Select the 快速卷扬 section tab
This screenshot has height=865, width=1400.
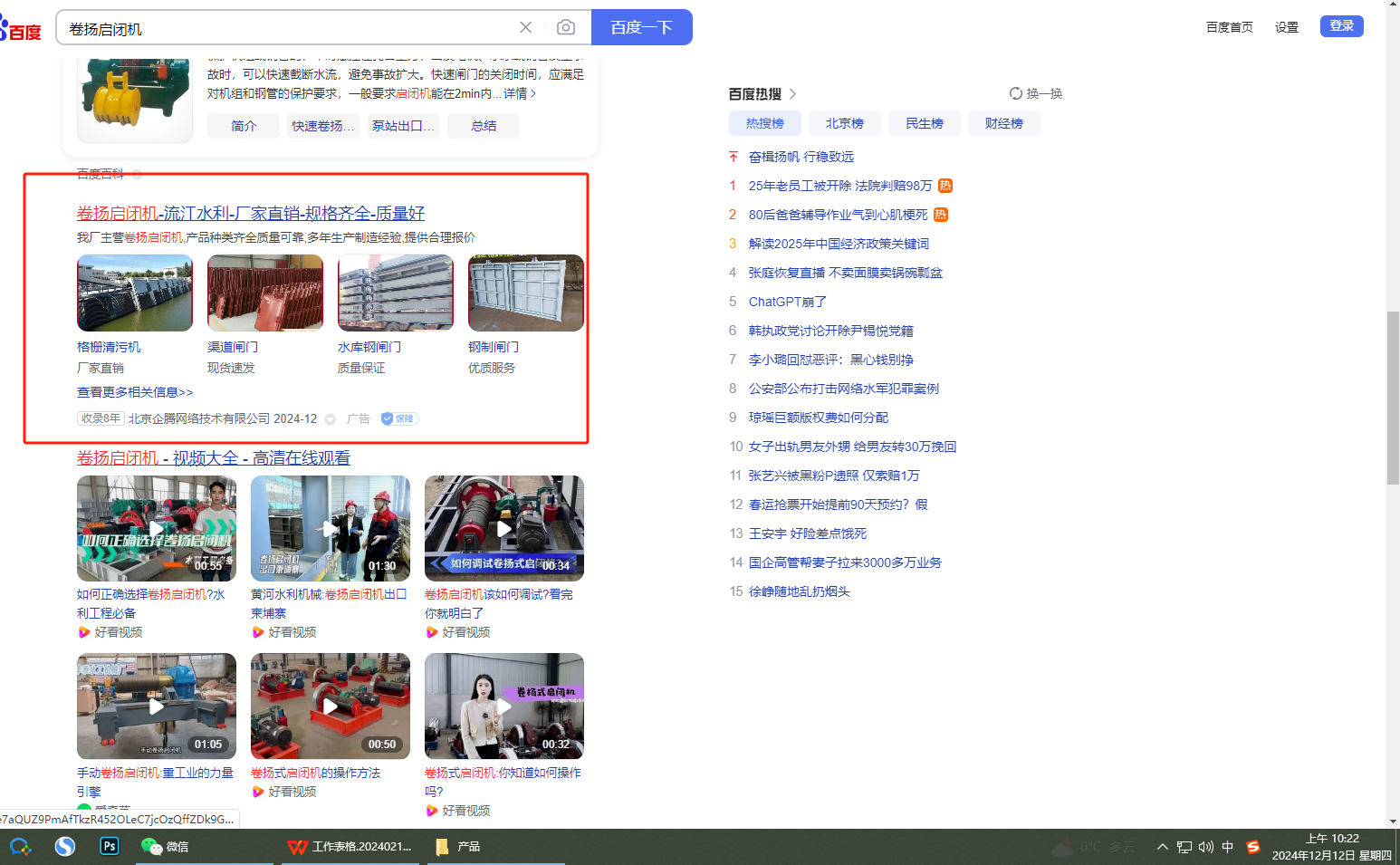point(323,126)
